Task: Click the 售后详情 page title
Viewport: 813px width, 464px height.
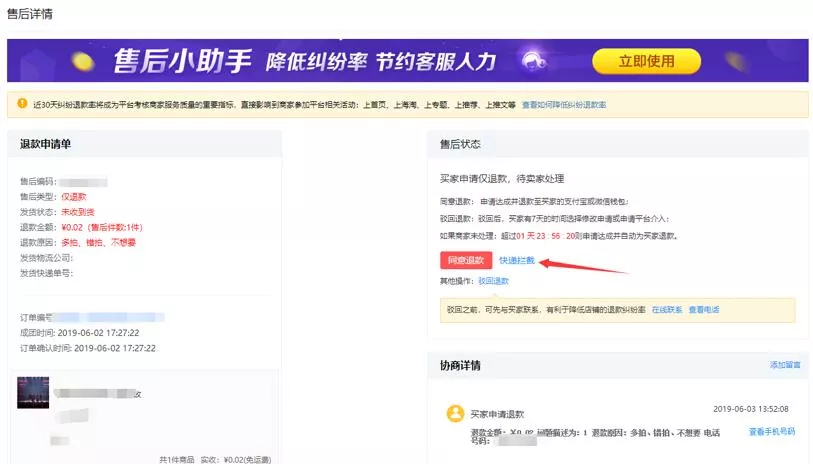Action: coord(30,14)
